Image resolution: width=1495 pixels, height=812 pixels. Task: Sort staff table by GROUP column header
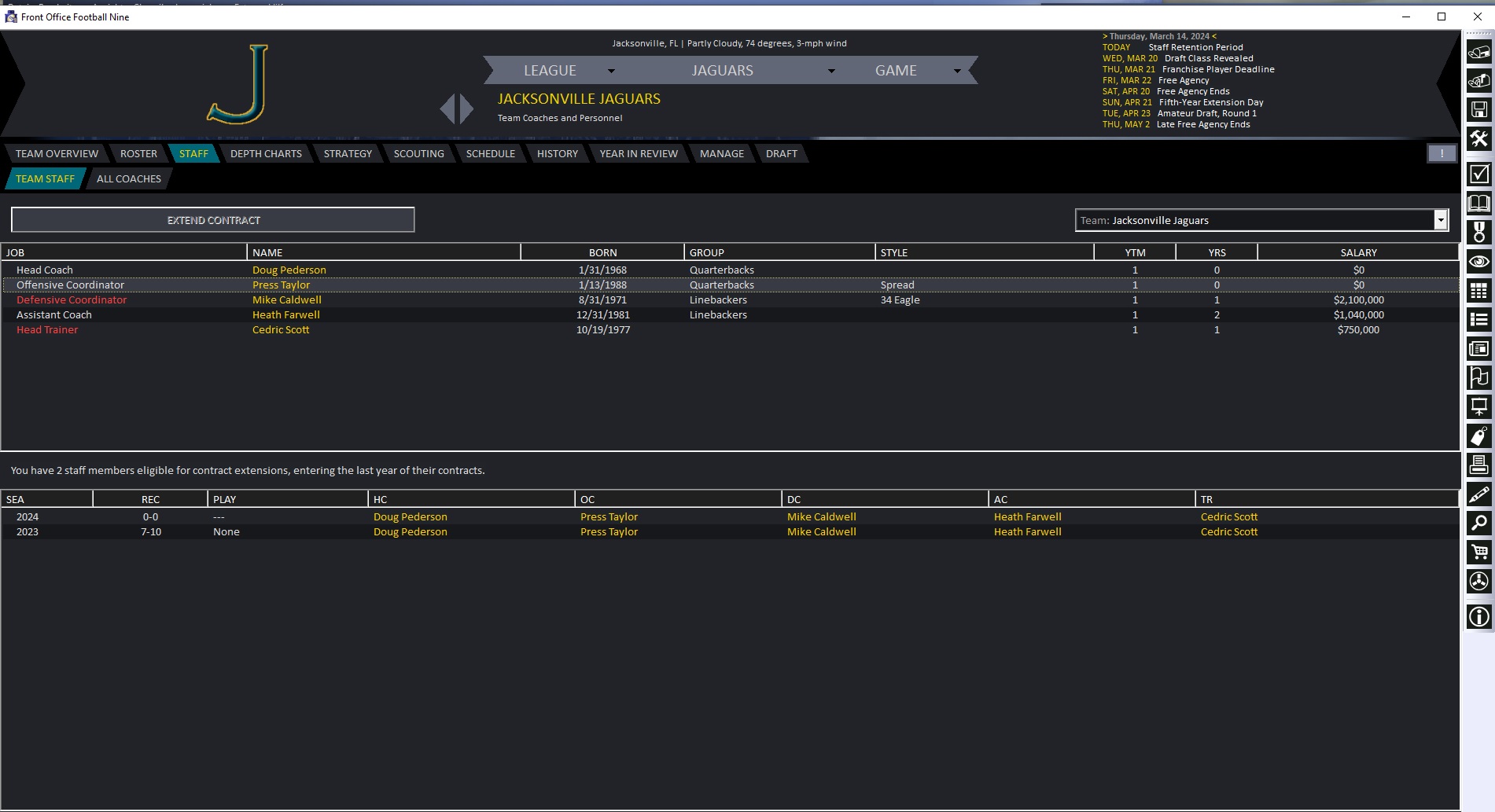click(x=779, y=252)
